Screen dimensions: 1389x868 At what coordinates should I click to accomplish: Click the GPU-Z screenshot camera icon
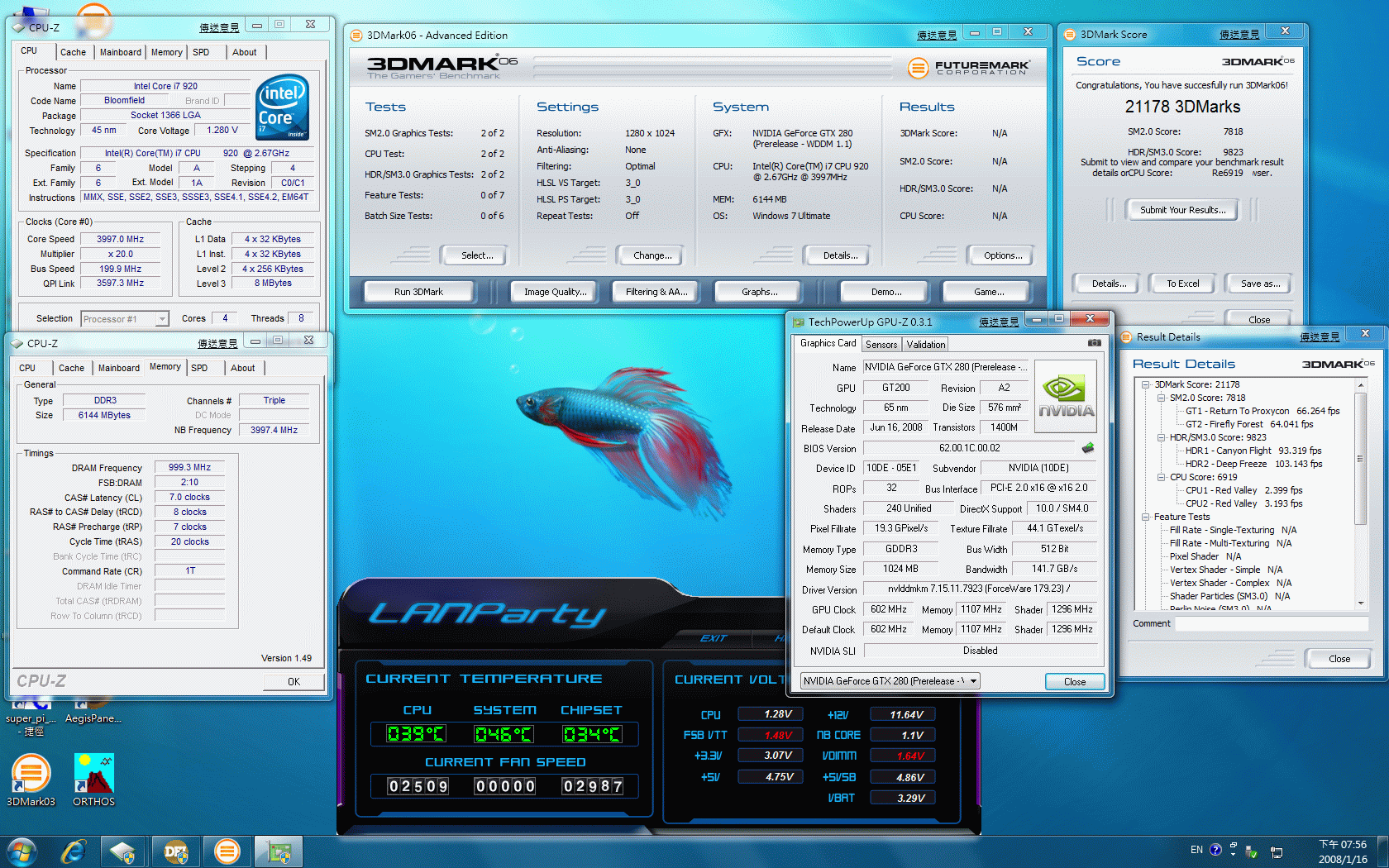pos(1094,342)
